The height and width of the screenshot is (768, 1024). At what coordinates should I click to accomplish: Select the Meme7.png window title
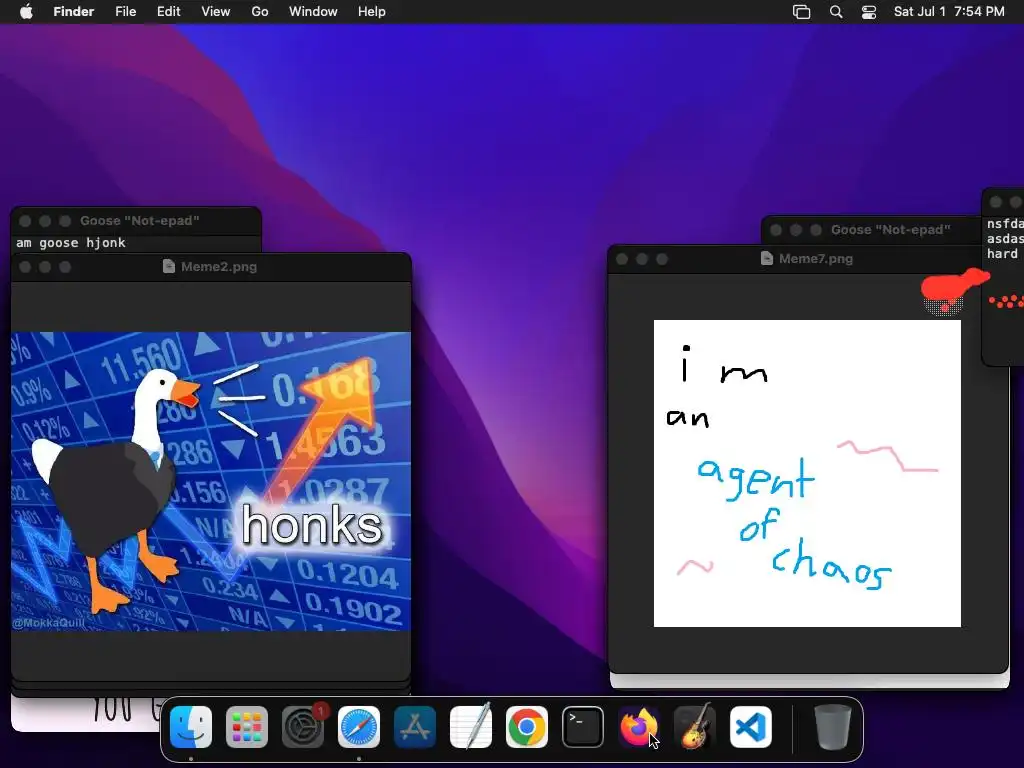816,259
